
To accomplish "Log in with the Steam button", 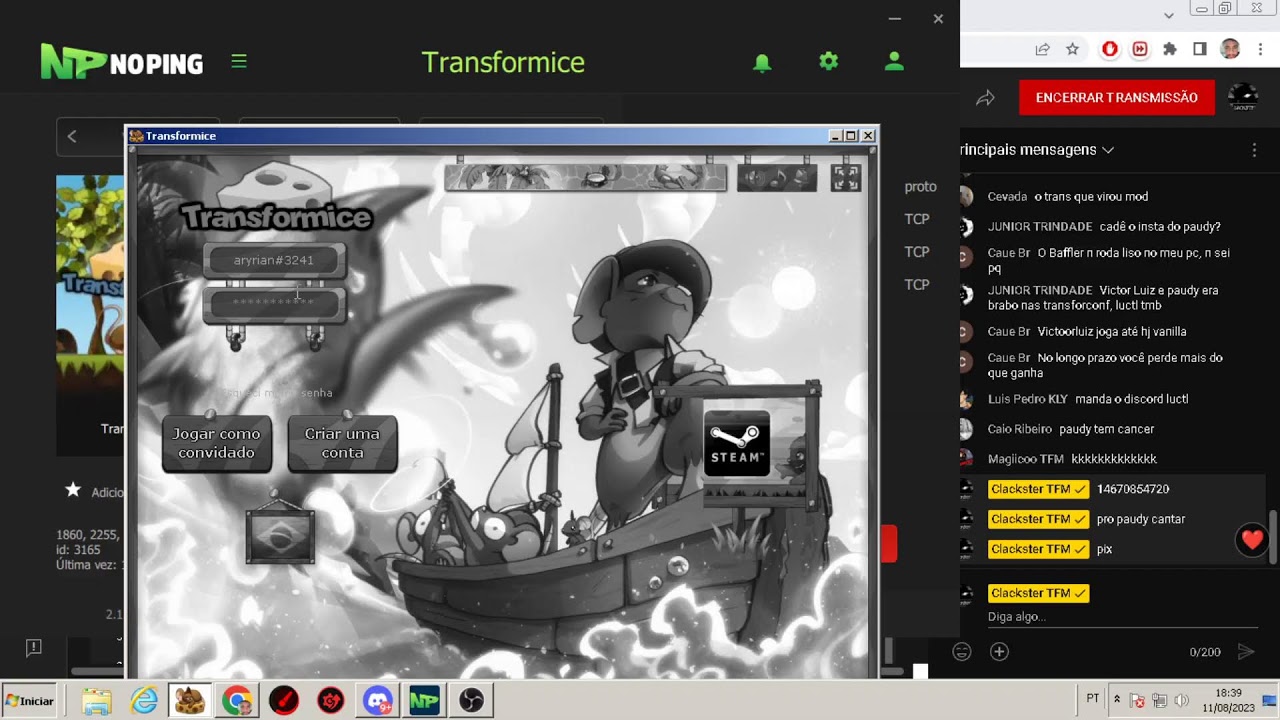I will click(x=737, y=443).
